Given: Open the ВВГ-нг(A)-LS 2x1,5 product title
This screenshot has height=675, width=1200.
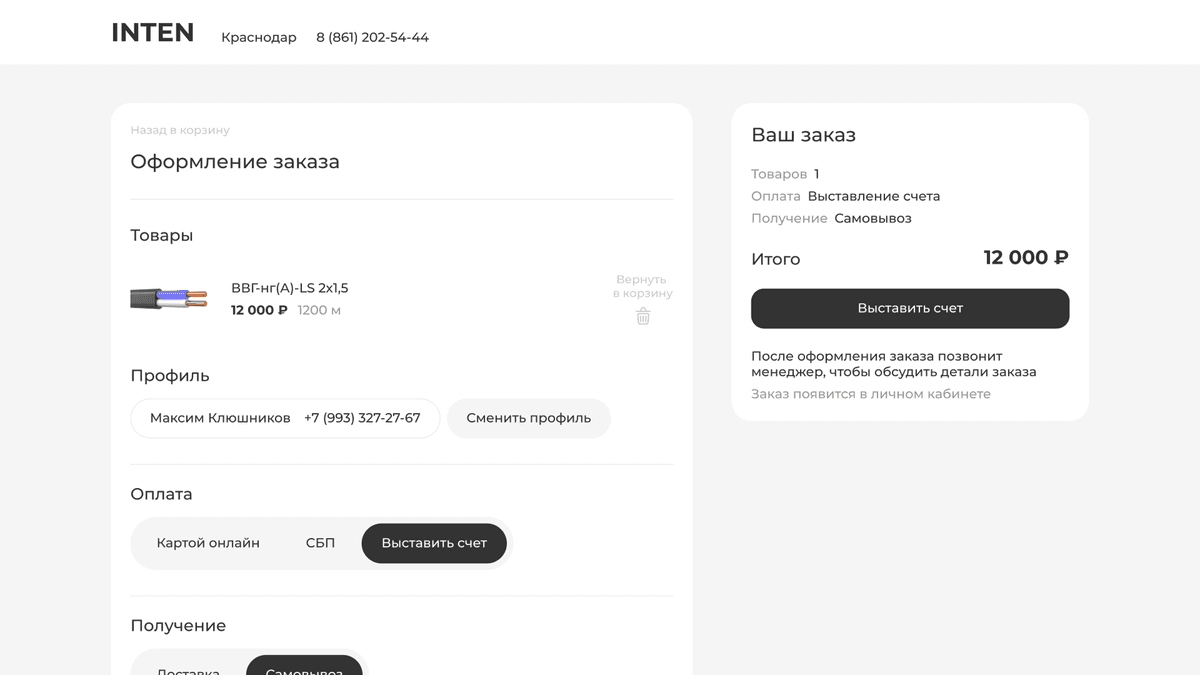Looking at the screenshot, I should [x=289, y=288].
